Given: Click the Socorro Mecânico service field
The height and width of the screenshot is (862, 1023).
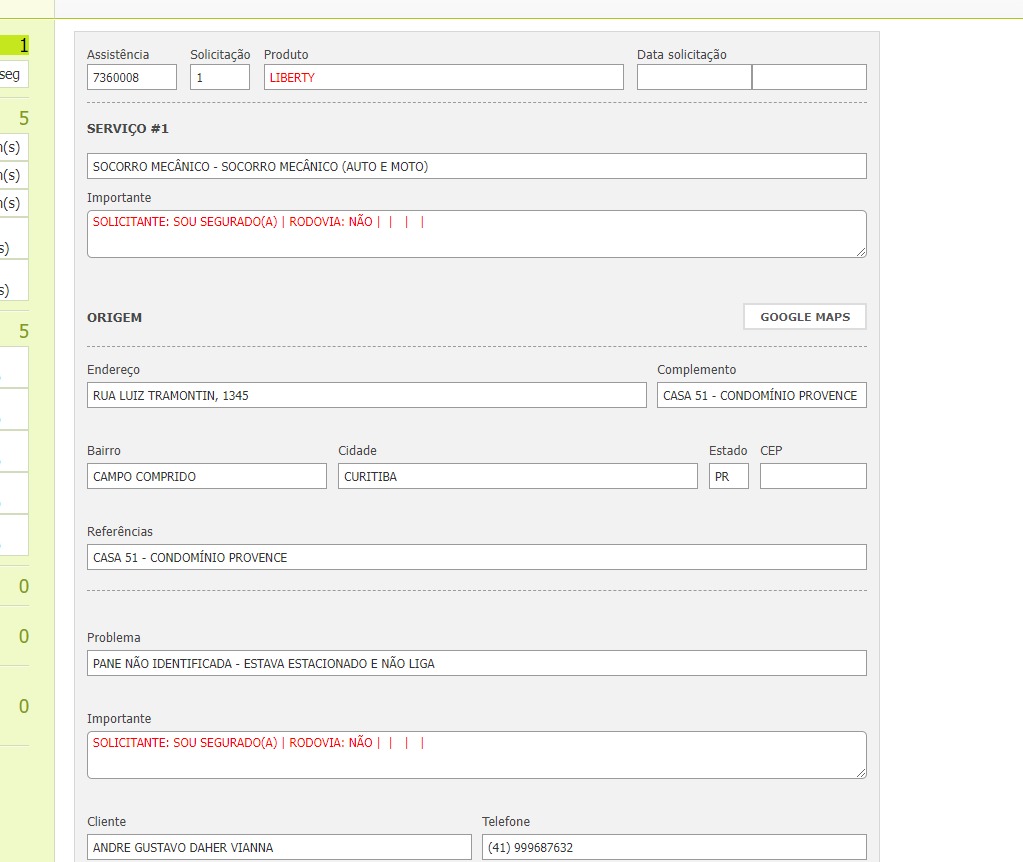Looking at the screenshot, I should pos(476,166).
